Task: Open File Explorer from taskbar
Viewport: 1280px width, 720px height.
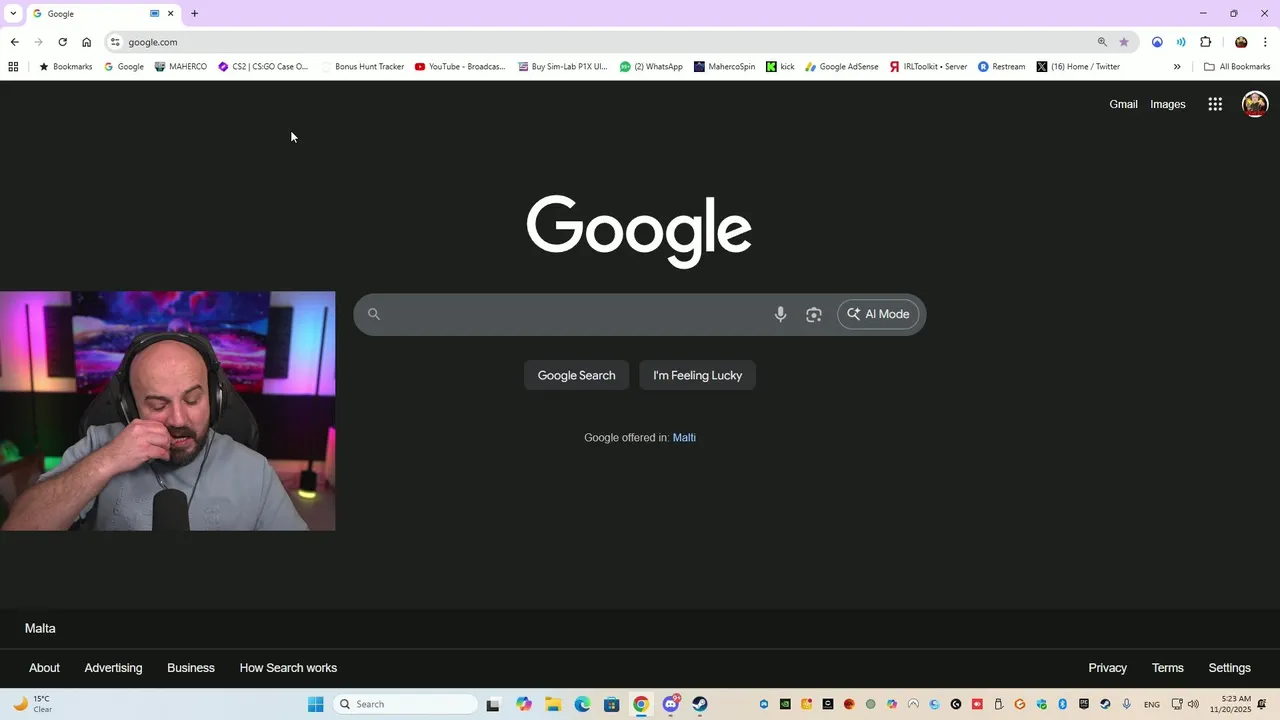Action: pos(553,704)
